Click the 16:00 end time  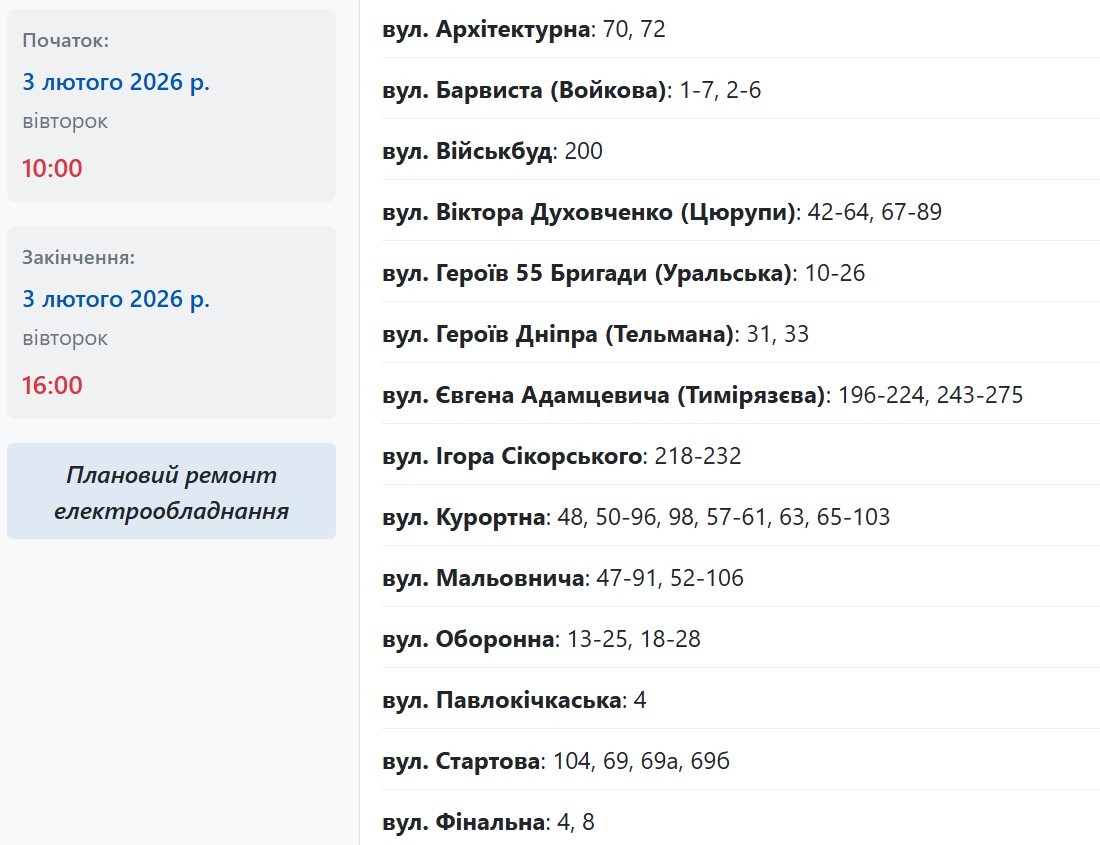[x=52, y=385]
